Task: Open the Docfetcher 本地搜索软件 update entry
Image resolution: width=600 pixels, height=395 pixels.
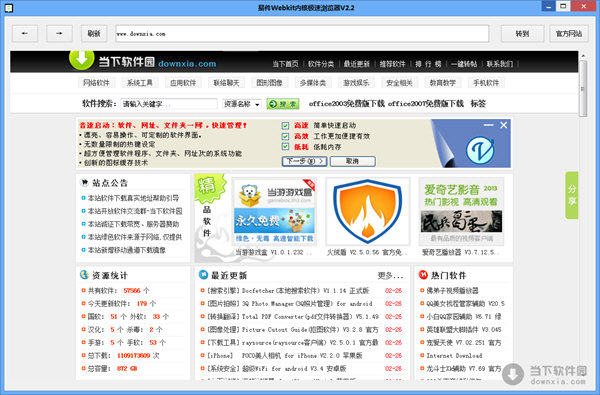Action: (288, 291)
